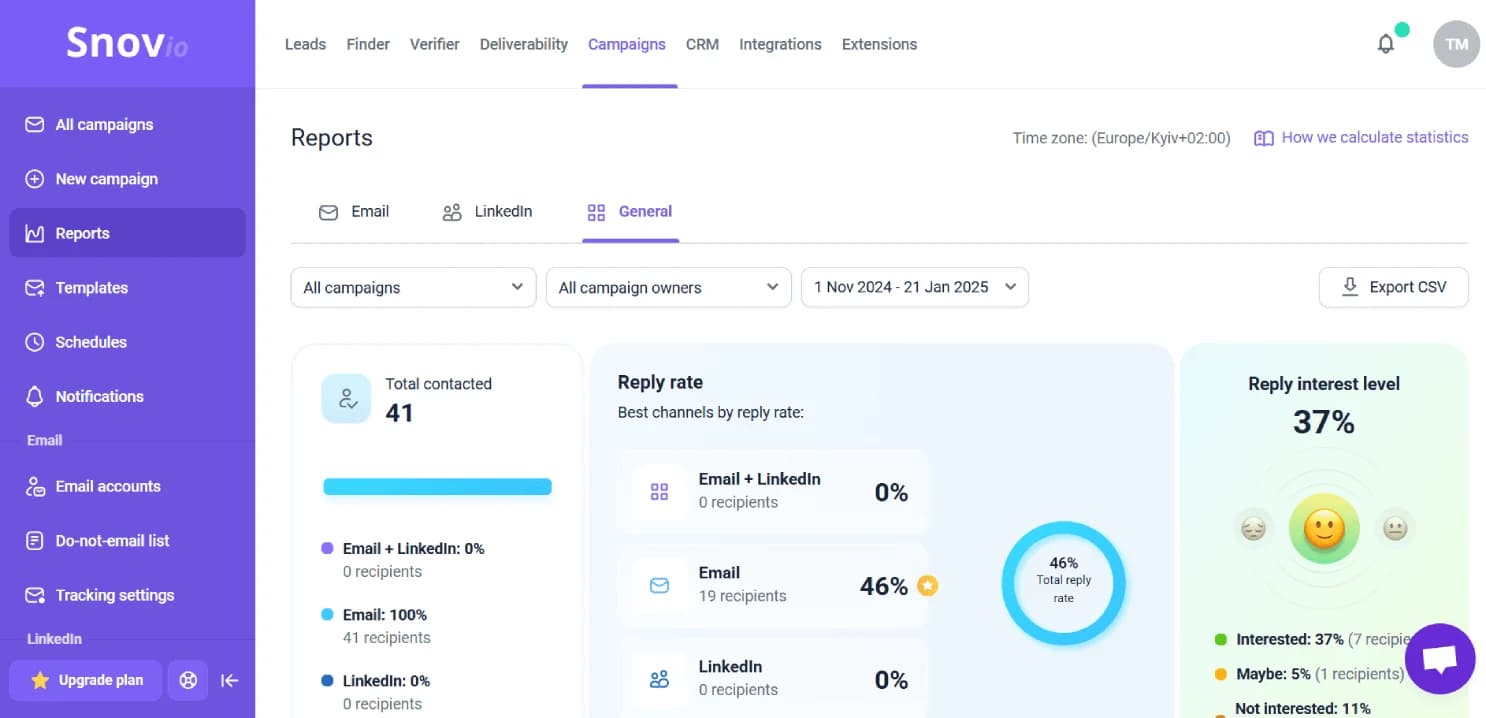
Task: Click the green Interested legend dot
Action: pos(1220,640)
